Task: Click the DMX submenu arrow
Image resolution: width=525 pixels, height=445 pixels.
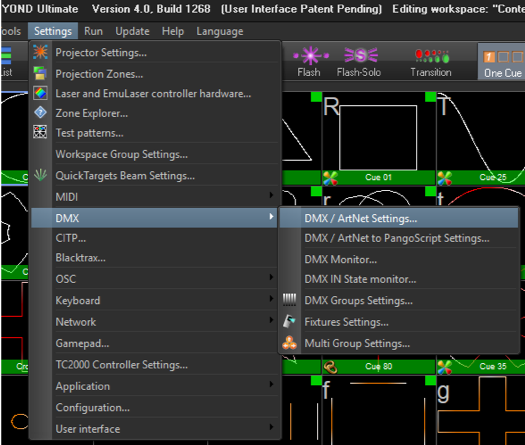Action: (x=271, y=217)
